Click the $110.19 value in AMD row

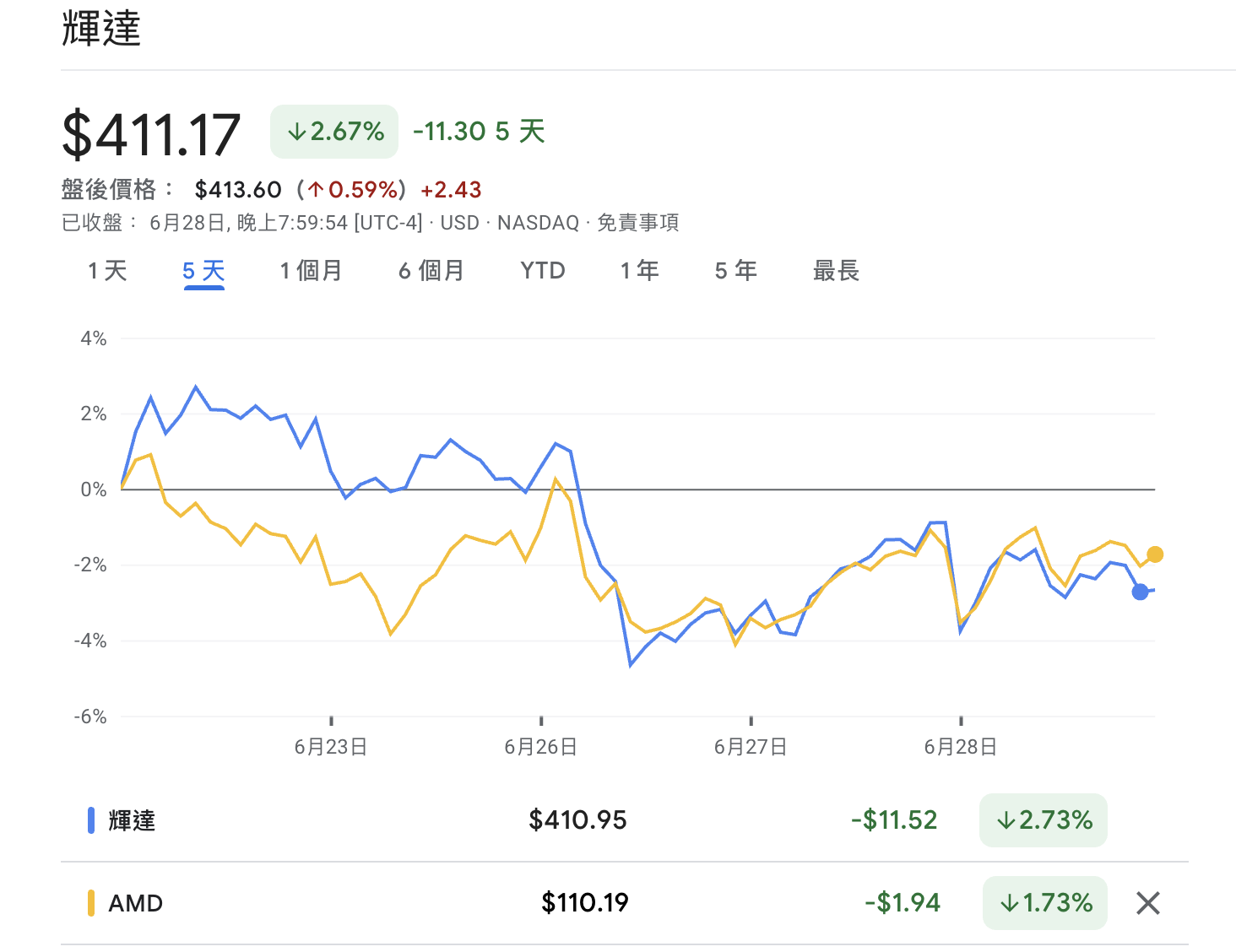point(585,903)
